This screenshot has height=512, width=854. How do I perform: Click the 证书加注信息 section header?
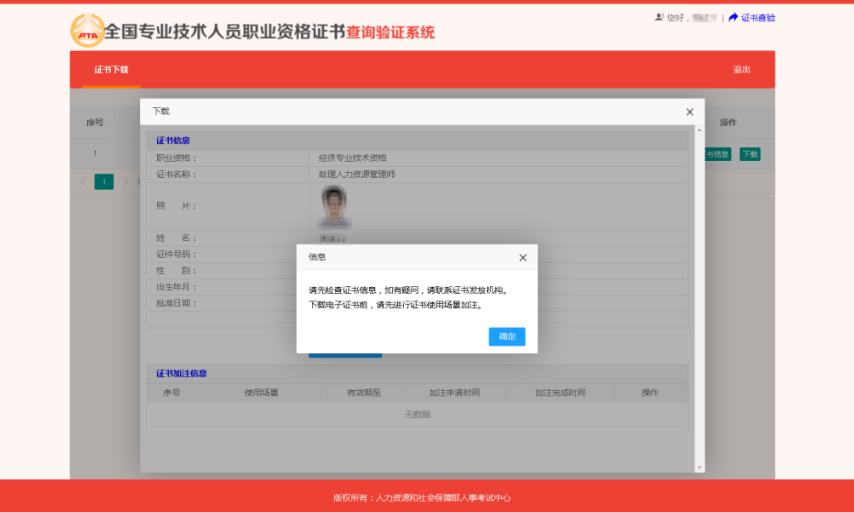pyautogui.click(x=181, y=373)
